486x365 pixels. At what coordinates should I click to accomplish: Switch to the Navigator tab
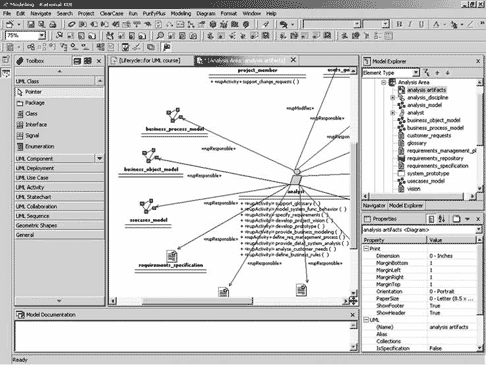click(x=374, y=206)
